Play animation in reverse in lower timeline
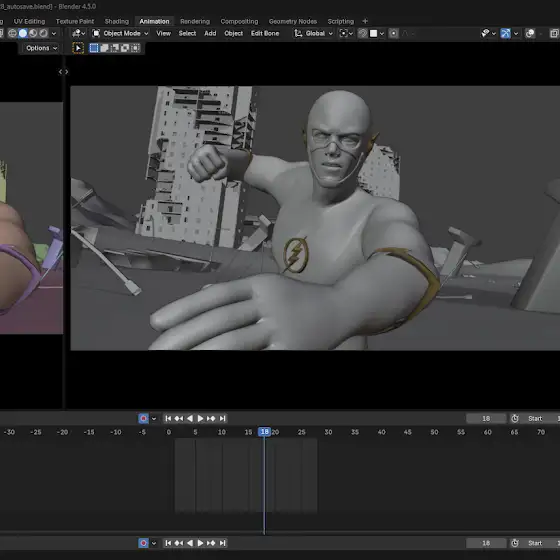Screen dimensions: 560x560 tap(190, 543)
